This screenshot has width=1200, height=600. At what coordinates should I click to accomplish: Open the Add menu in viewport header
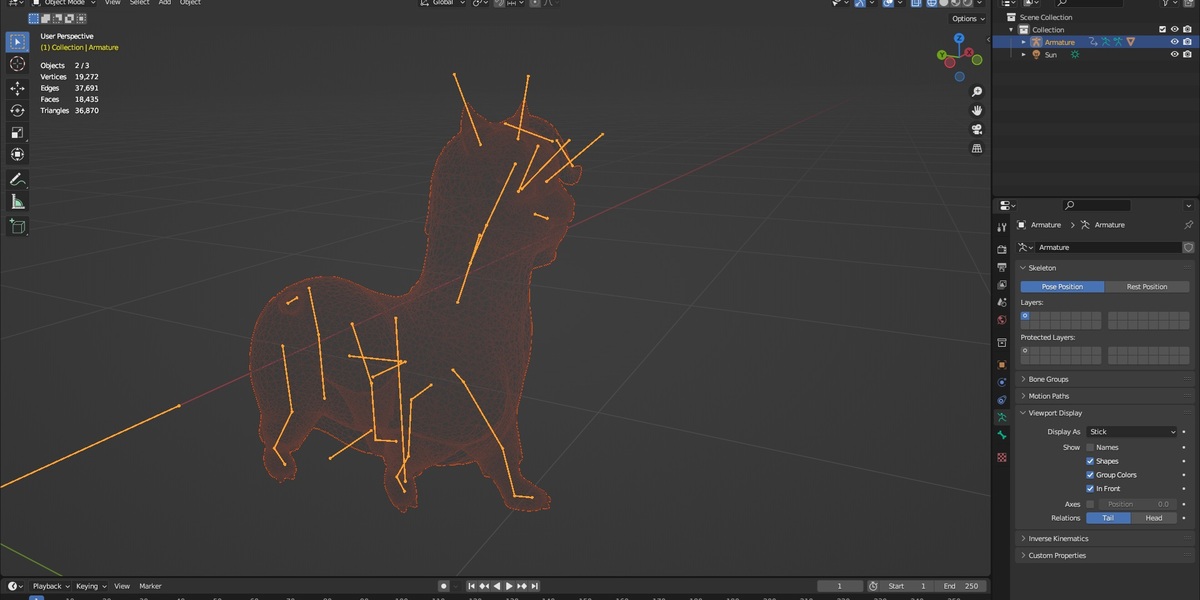point(165,3)
